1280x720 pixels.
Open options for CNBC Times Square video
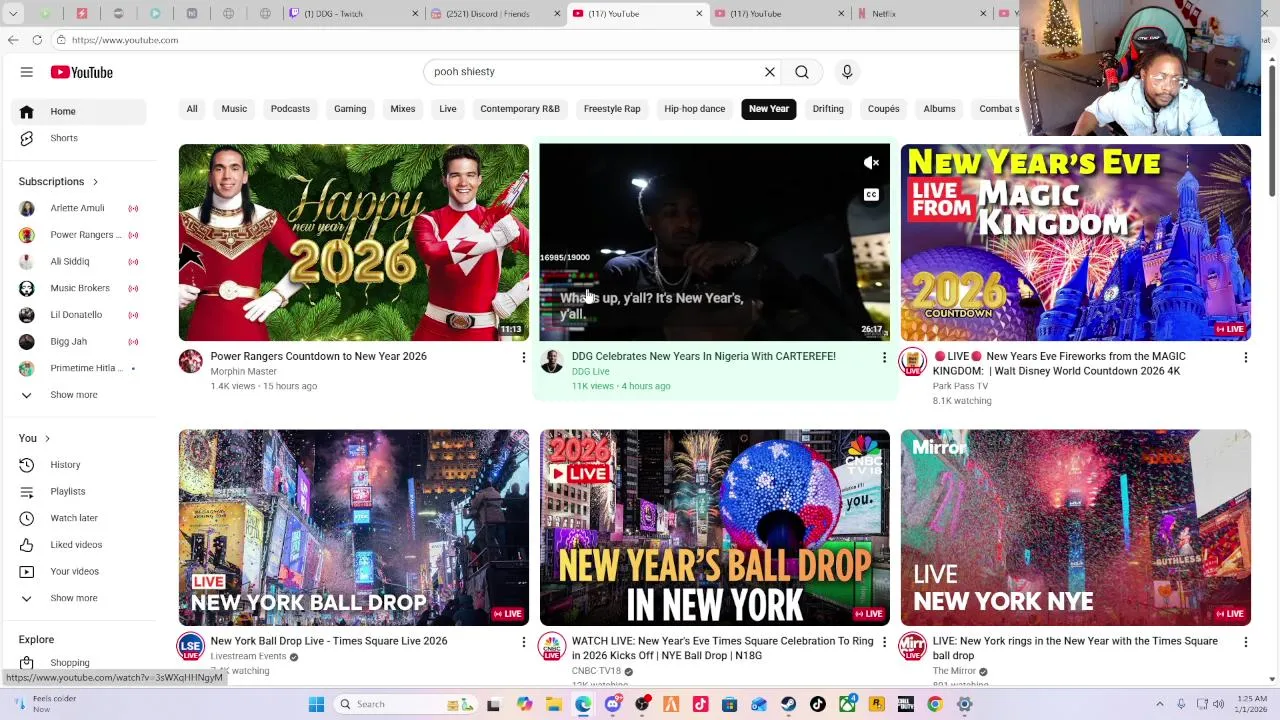pos(884,642)
